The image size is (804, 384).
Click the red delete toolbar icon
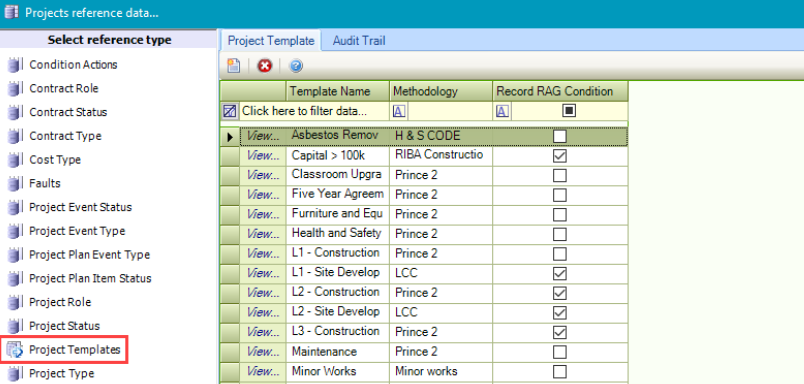point(265,66)
